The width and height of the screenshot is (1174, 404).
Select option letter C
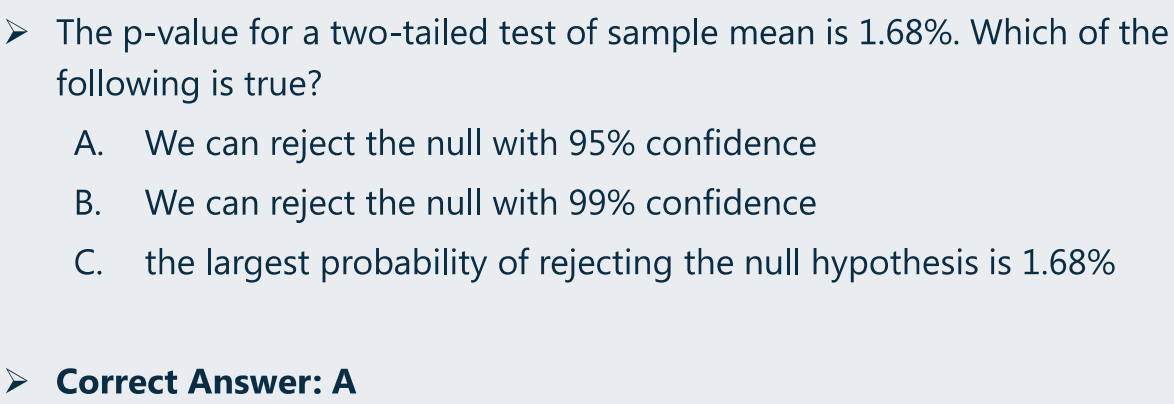tap(88, 263)
